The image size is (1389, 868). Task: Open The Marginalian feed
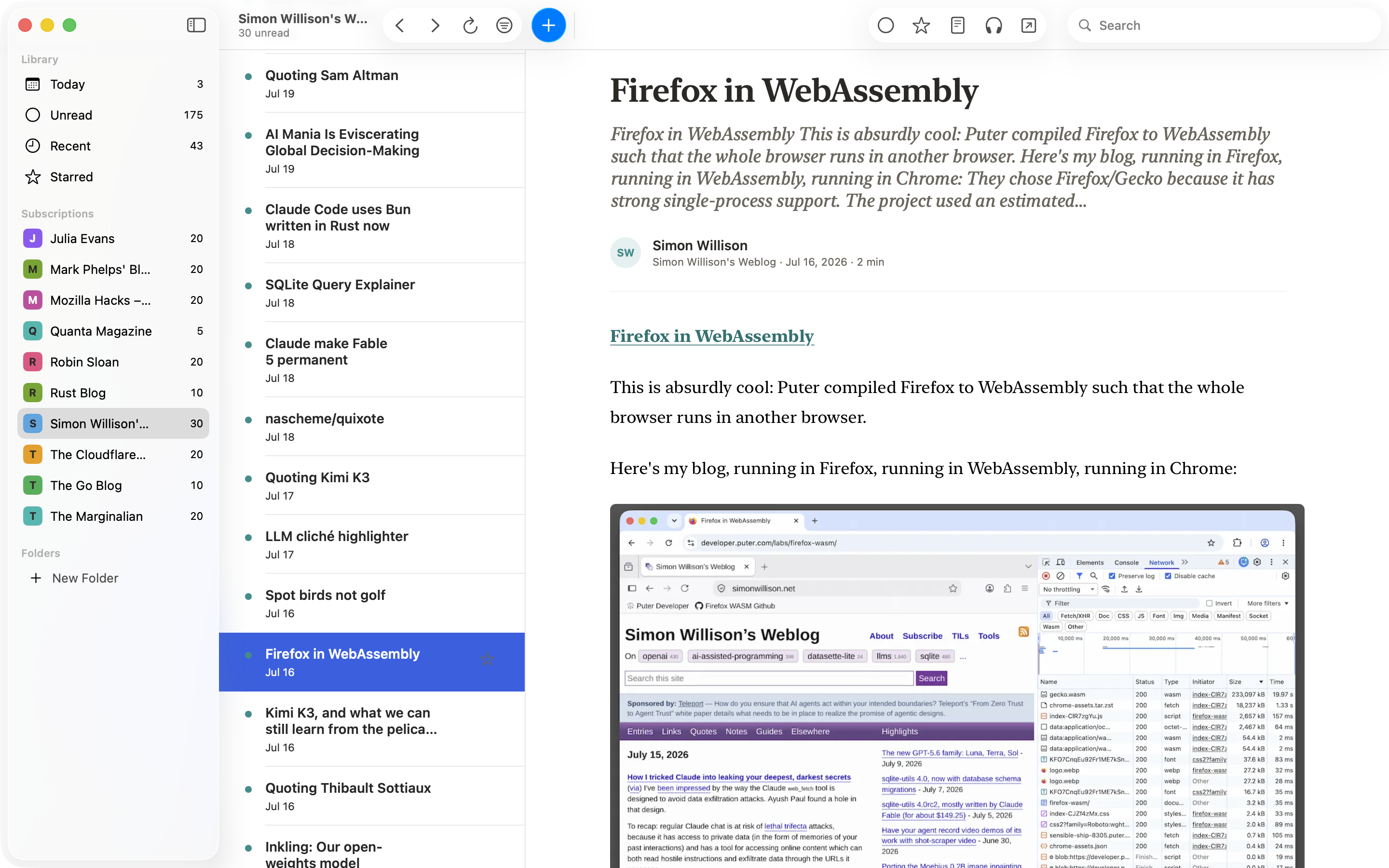113,516
